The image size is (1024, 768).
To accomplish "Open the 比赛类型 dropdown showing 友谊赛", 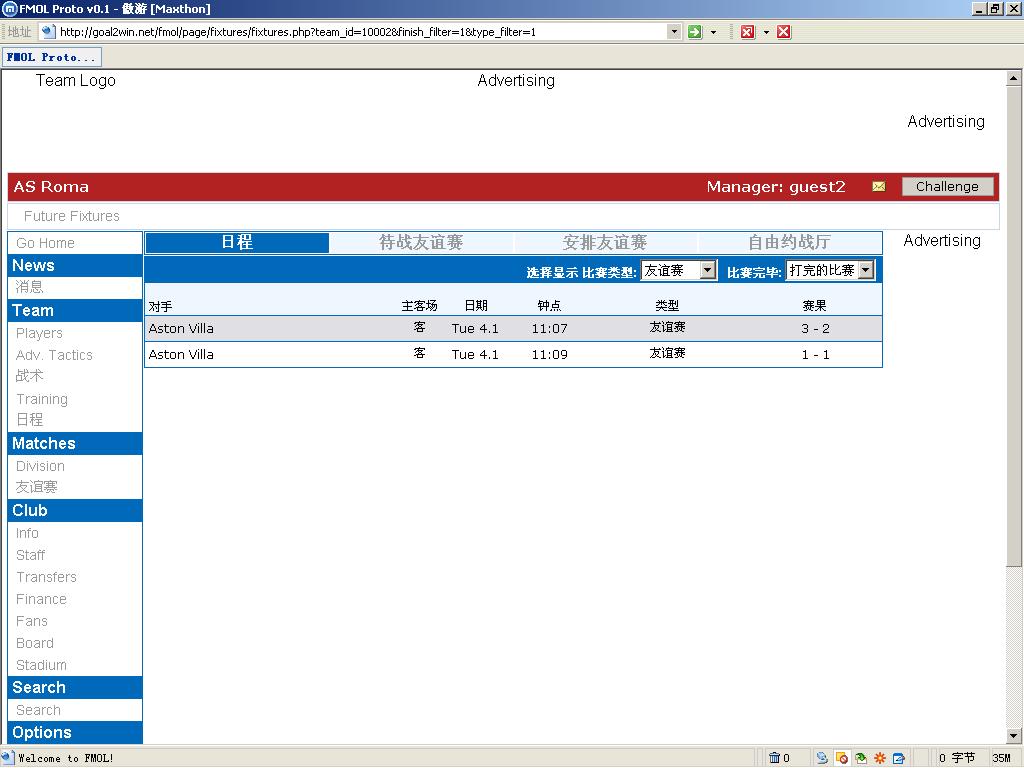I will point(679,270).
